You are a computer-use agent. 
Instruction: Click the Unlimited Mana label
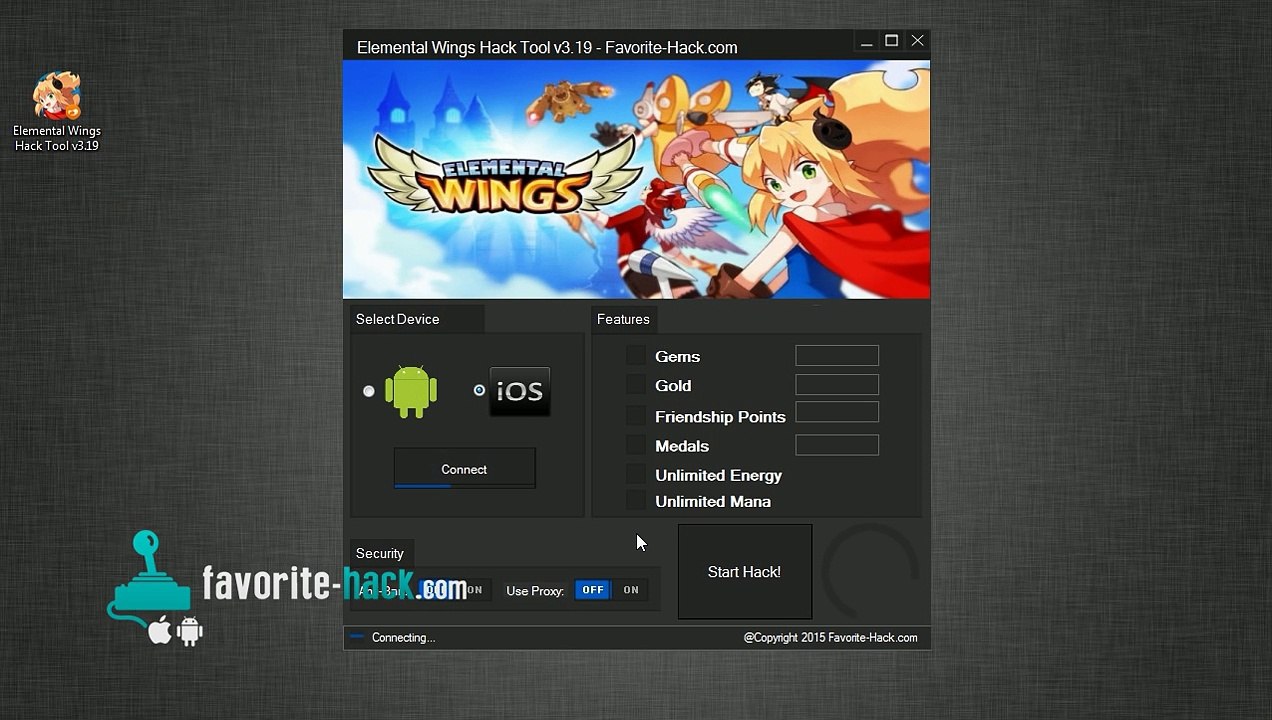[x=713, y=501]
